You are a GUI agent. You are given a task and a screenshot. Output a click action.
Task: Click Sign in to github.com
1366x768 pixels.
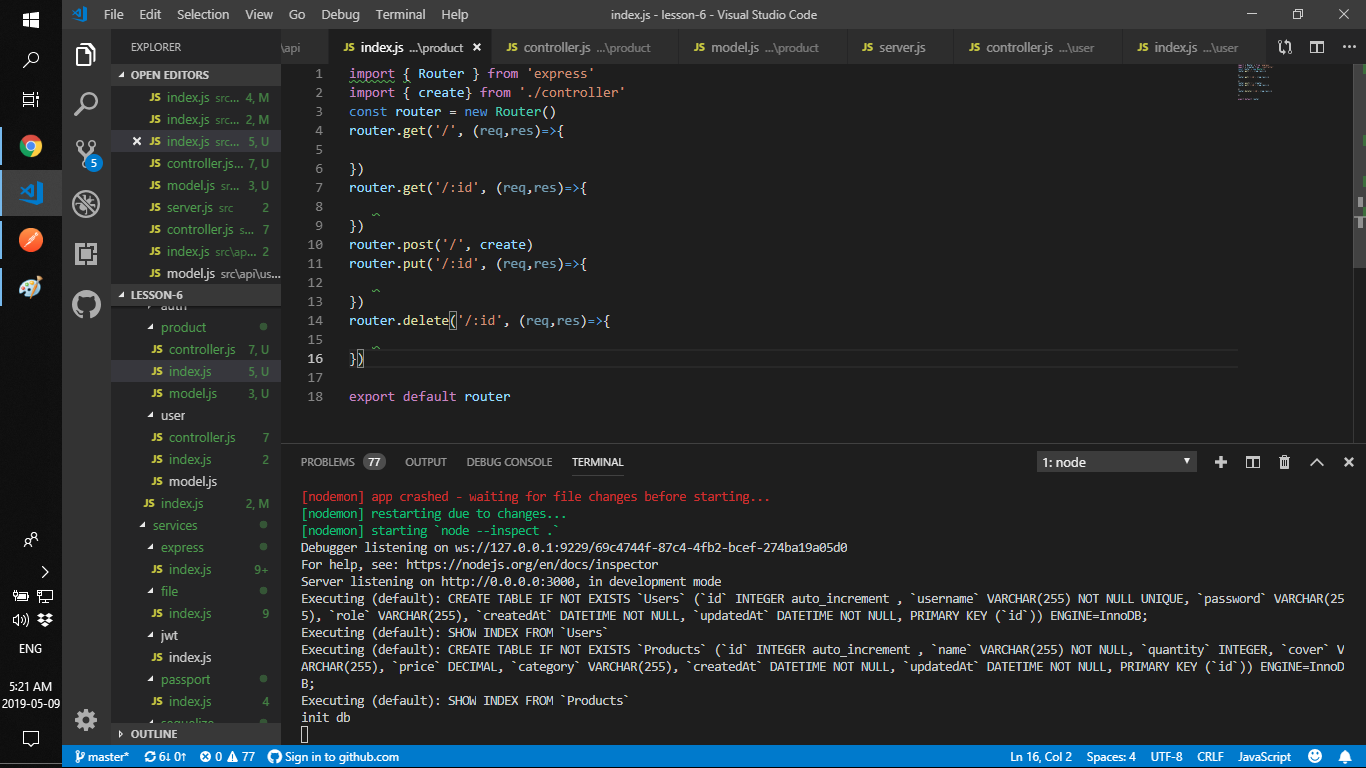coord(333,757)
